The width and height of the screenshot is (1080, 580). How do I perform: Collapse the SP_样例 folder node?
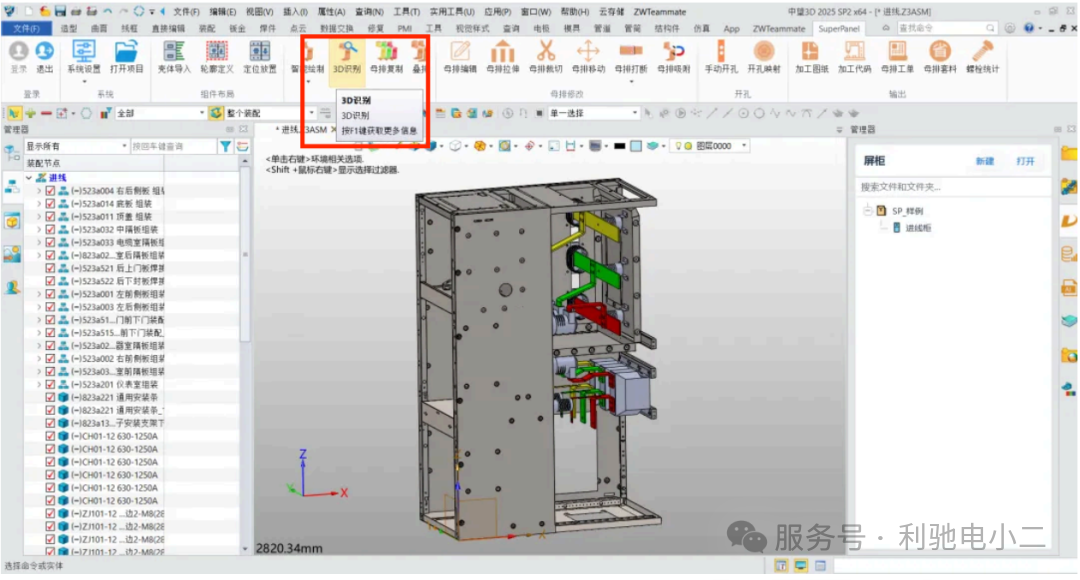pos(868,211)
